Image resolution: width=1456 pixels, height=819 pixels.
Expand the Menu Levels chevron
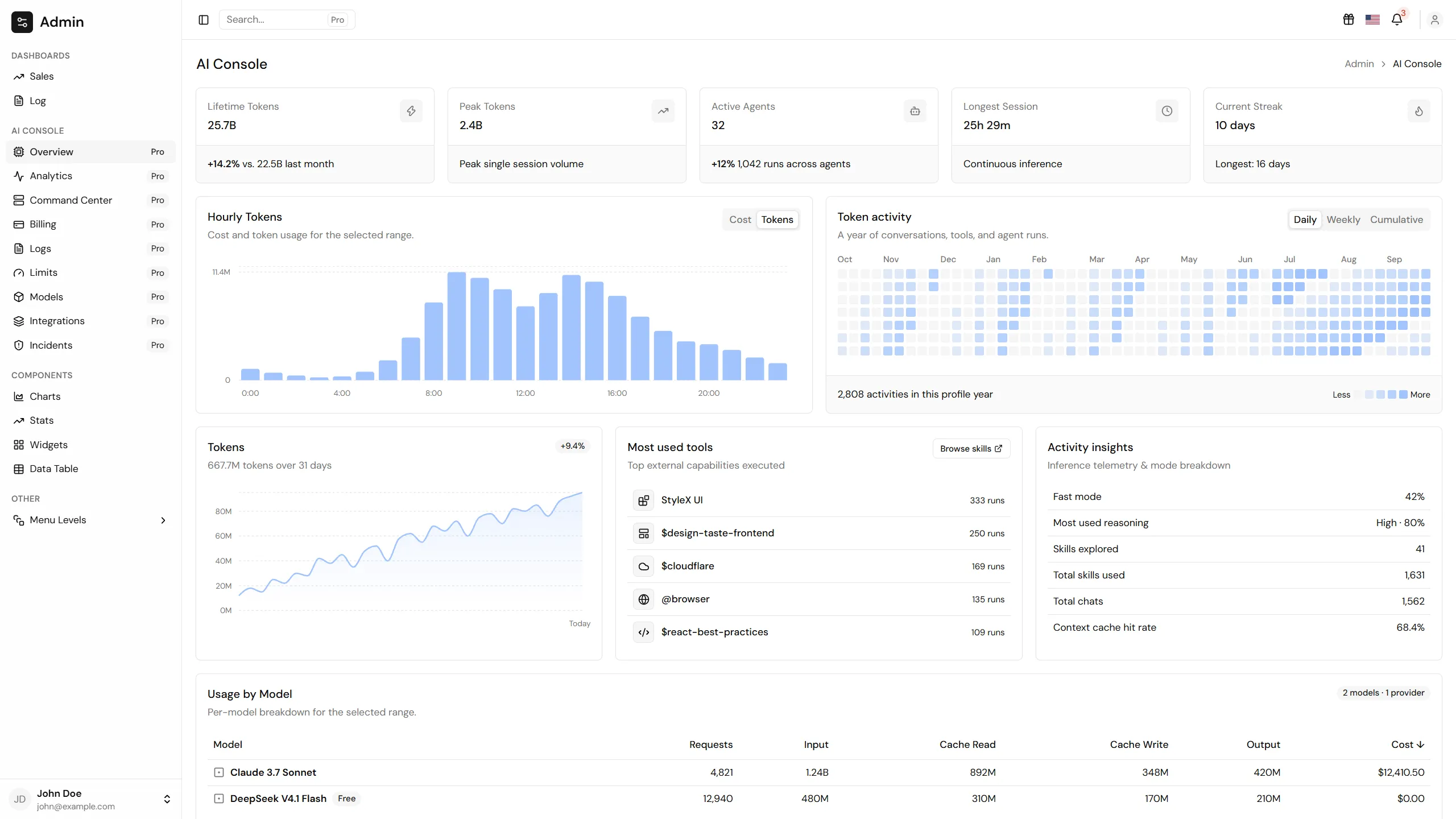pyautogui.click(x=163, y=520)
